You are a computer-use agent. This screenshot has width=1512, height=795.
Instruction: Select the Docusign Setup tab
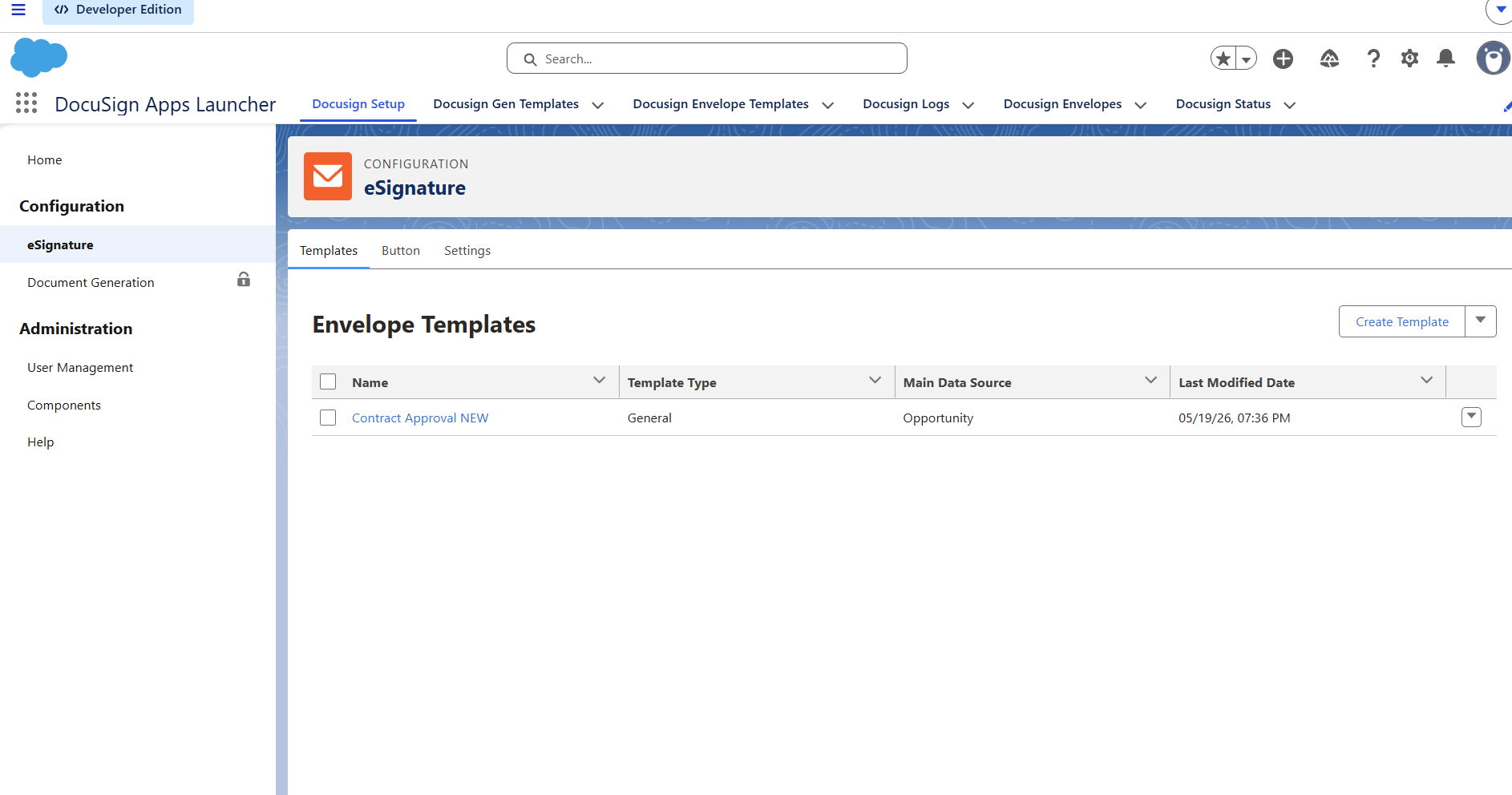coord(358,104)
